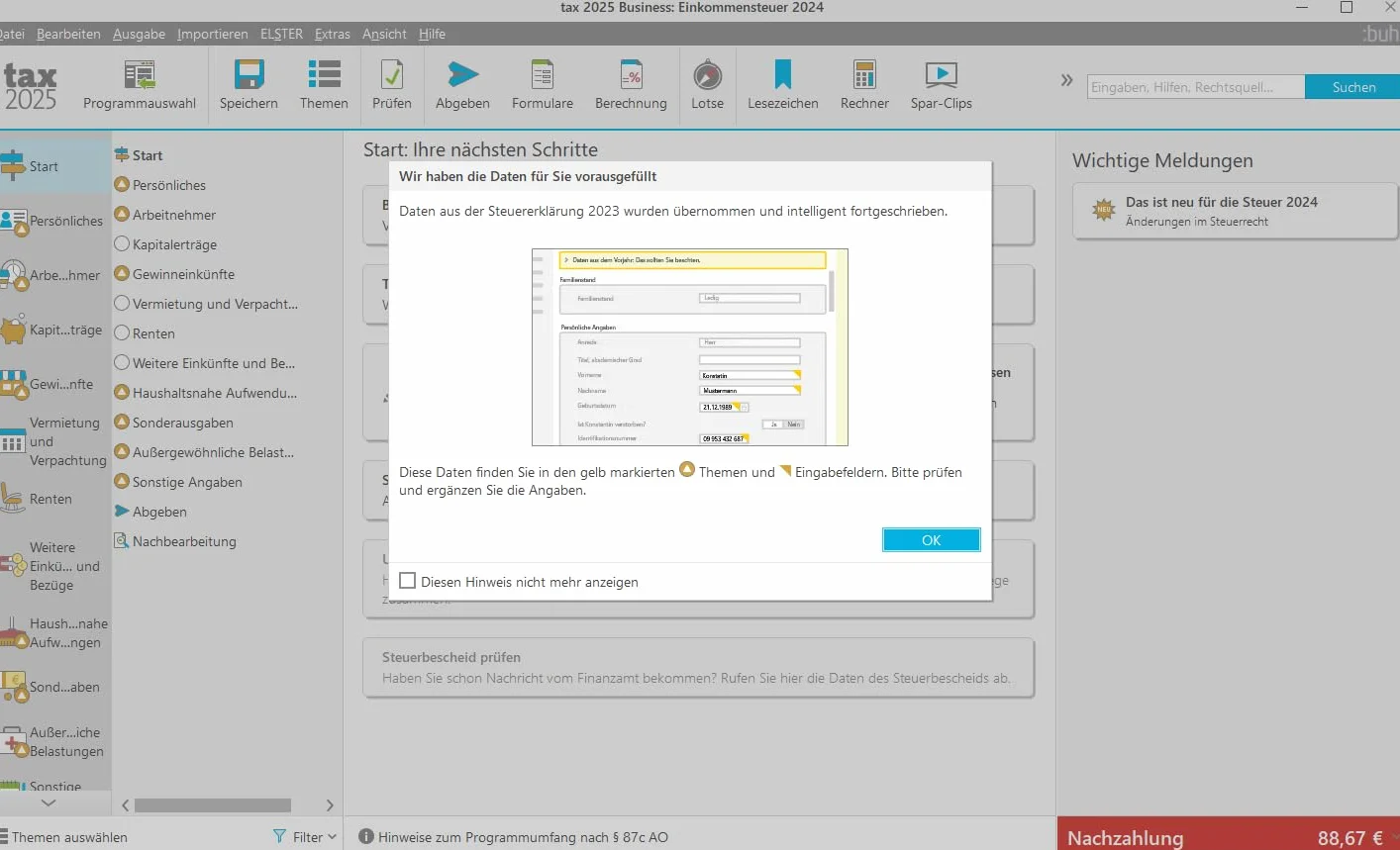Viewport: 1400px width, 850px height.
Task: Click the topic list right scroll arrow
Action: tap(330, 805)
